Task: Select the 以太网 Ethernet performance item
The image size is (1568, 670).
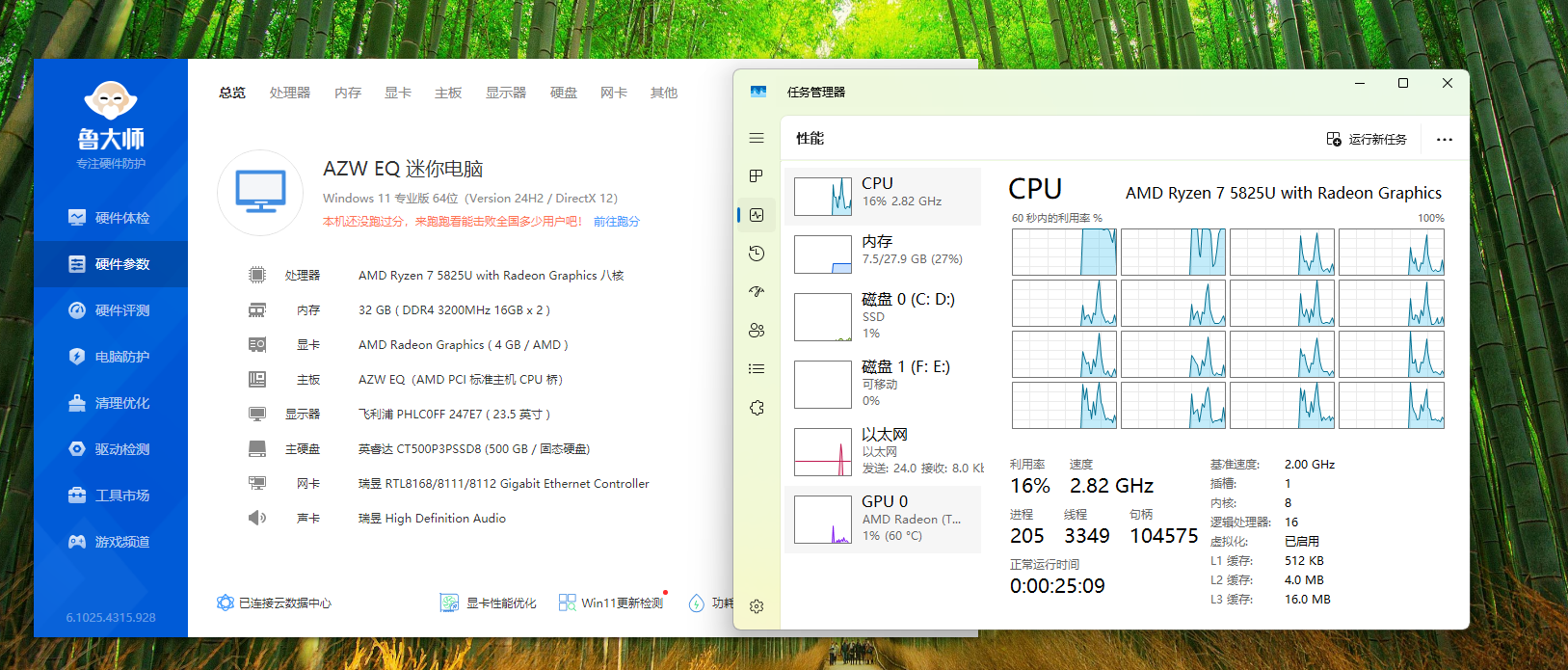Action: coord(883,452)
